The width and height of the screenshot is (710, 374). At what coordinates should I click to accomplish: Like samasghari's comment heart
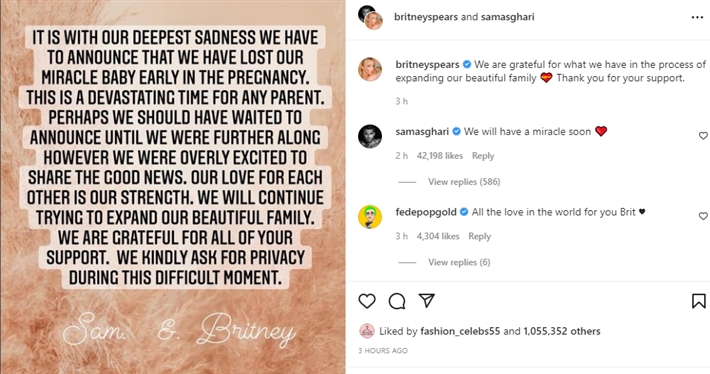(703, 135)
